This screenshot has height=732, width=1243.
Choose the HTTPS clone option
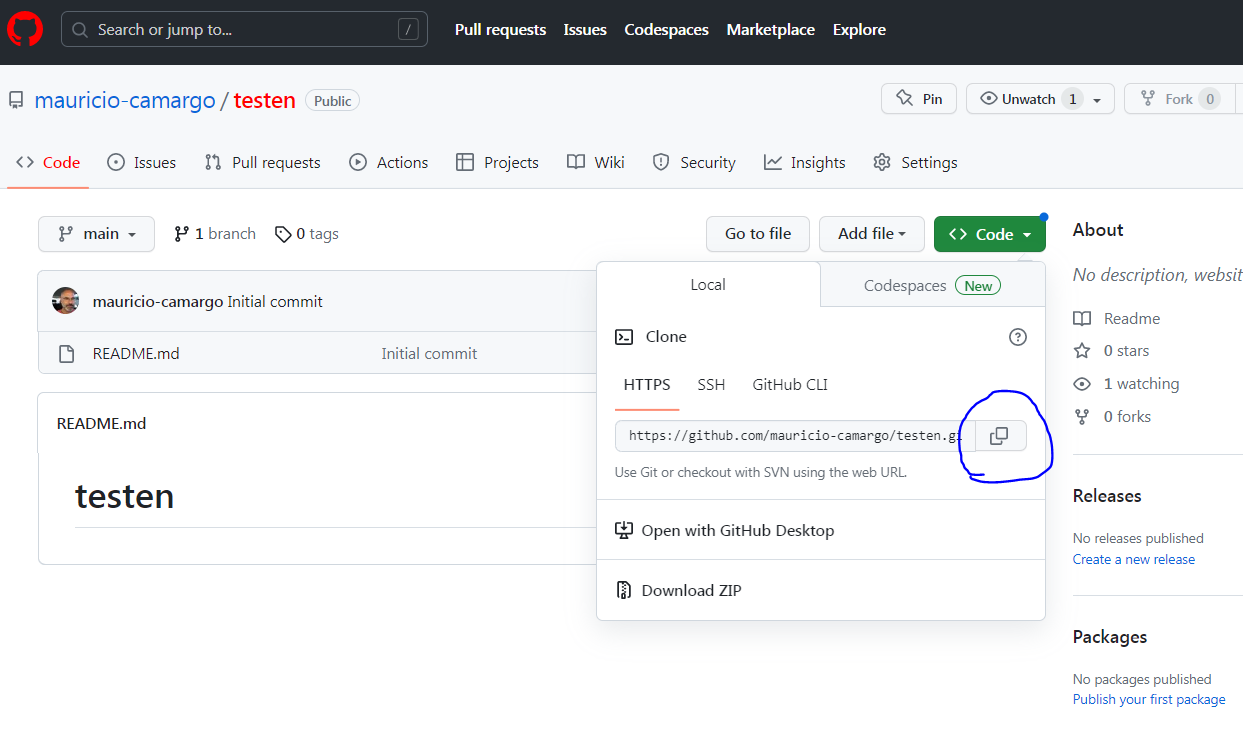pos(647,385)
